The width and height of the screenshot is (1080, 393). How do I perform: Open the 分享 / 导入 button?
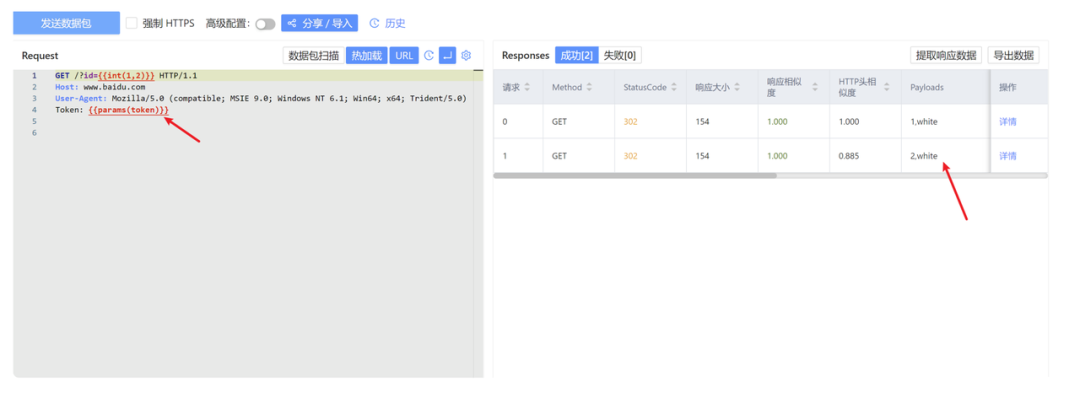tap(320, 23)
